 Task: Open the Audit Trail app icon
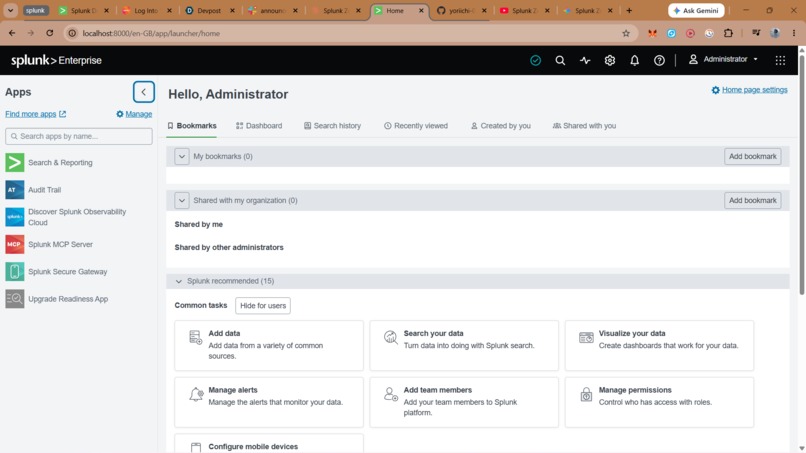[x=14, y=190]
